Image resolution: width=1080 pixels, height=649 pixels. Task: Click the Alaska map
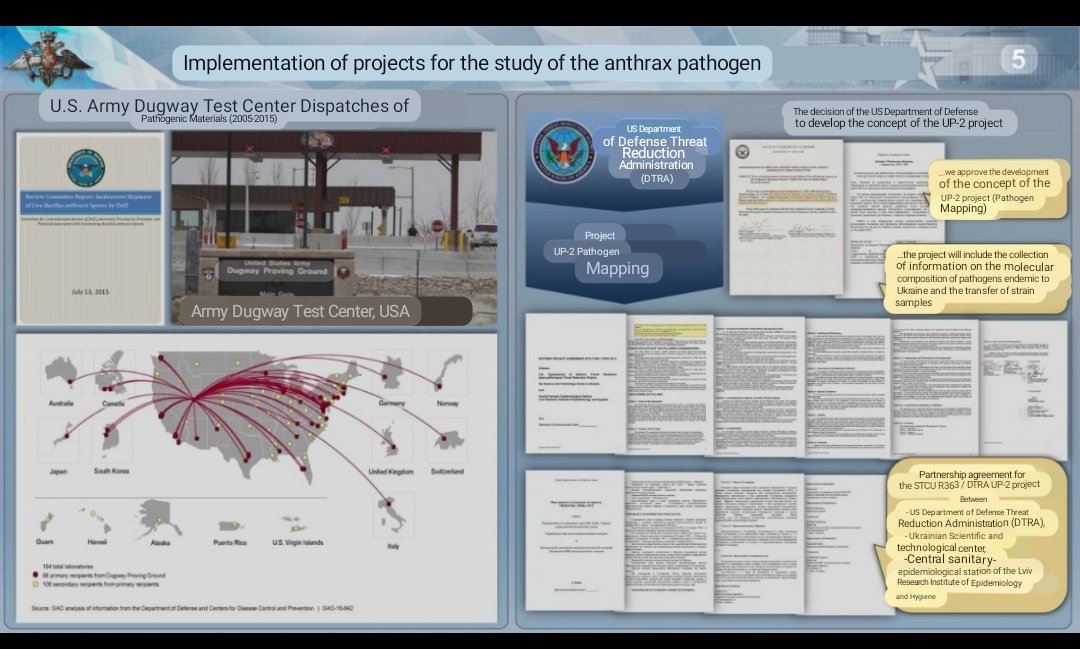click(159, 519)
